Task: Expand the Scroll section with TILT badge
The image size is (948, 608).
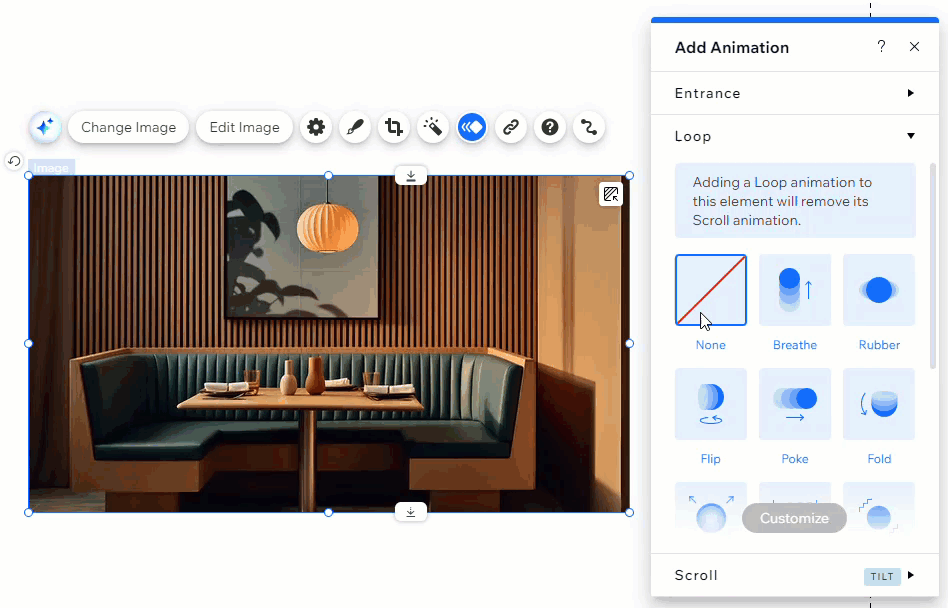Action: (x=795, y=575)
